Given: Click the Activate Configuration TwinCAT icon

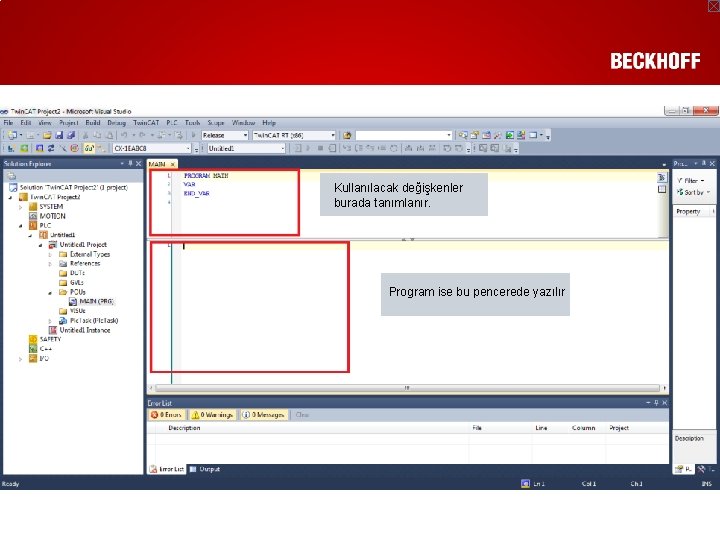Looking at the screenshot, I should (x=11, y=148).
